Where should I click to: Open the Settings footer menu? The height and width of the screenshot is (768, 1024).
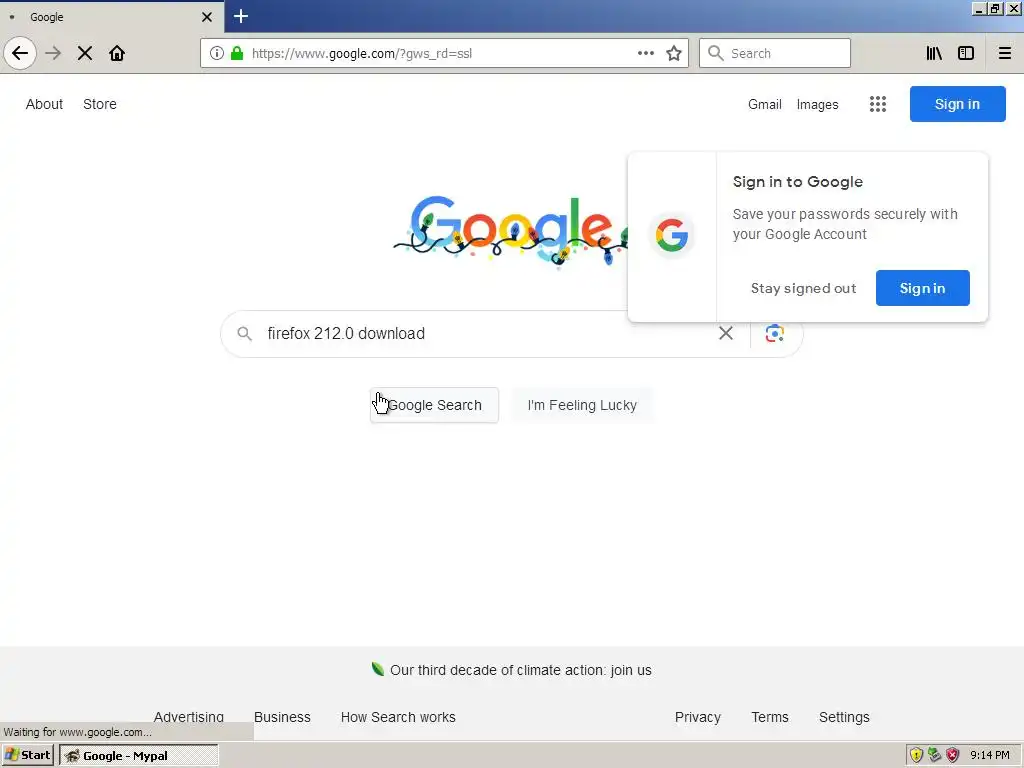pos(844,716)
